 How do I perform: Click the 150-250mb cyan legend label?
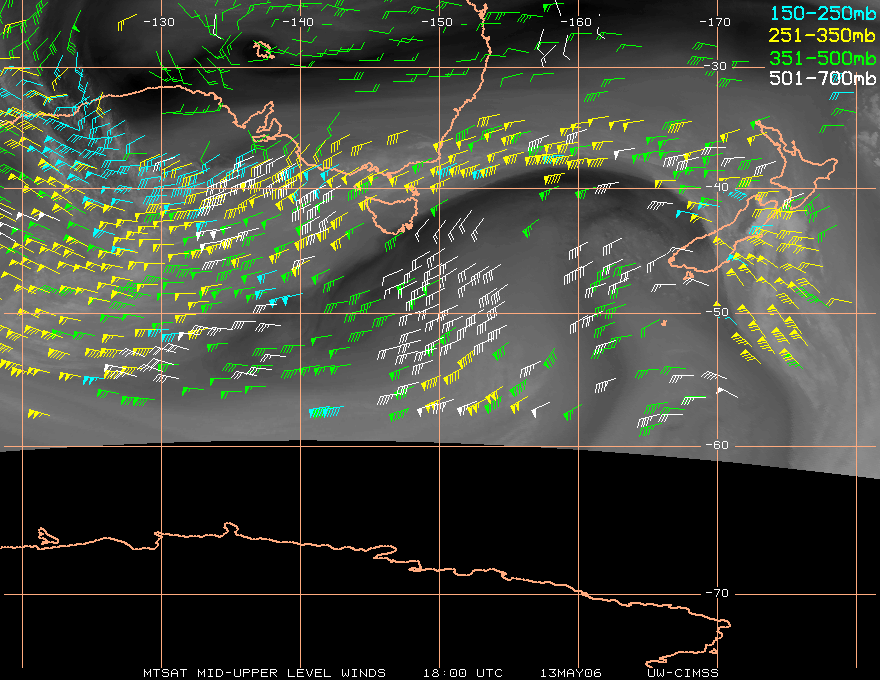[x=822, y=13]
